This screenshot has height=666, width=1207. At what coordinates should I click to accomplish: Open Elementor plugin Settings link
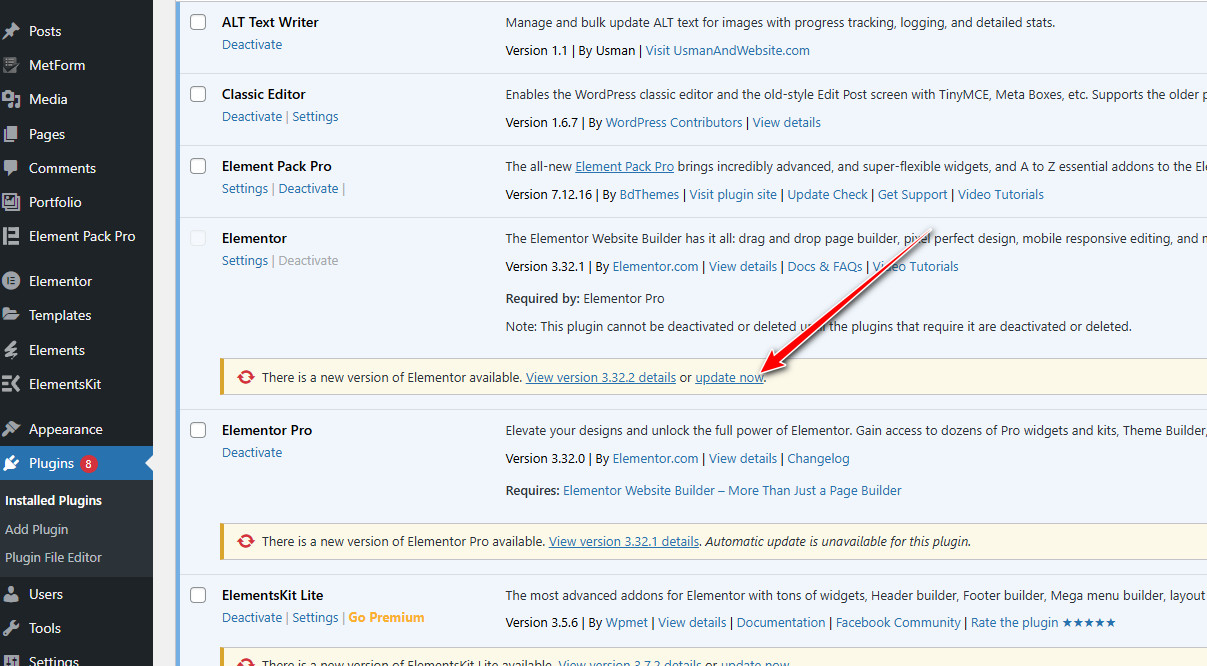point(245,260)
